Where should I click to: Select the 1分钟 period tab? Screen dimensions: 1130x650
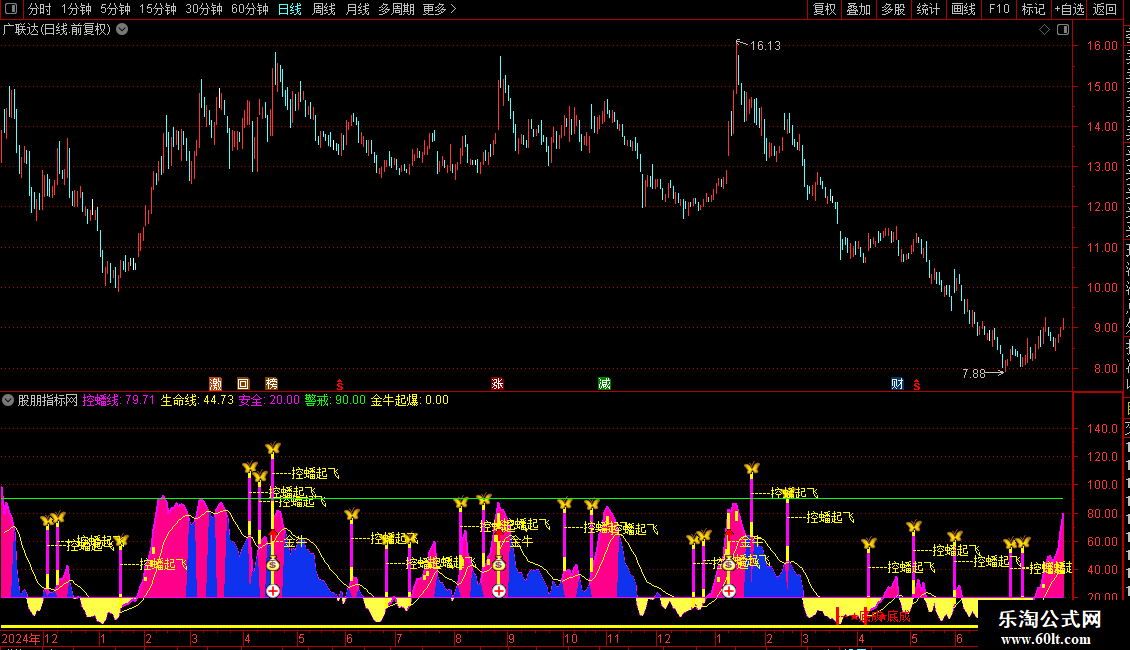76,9
